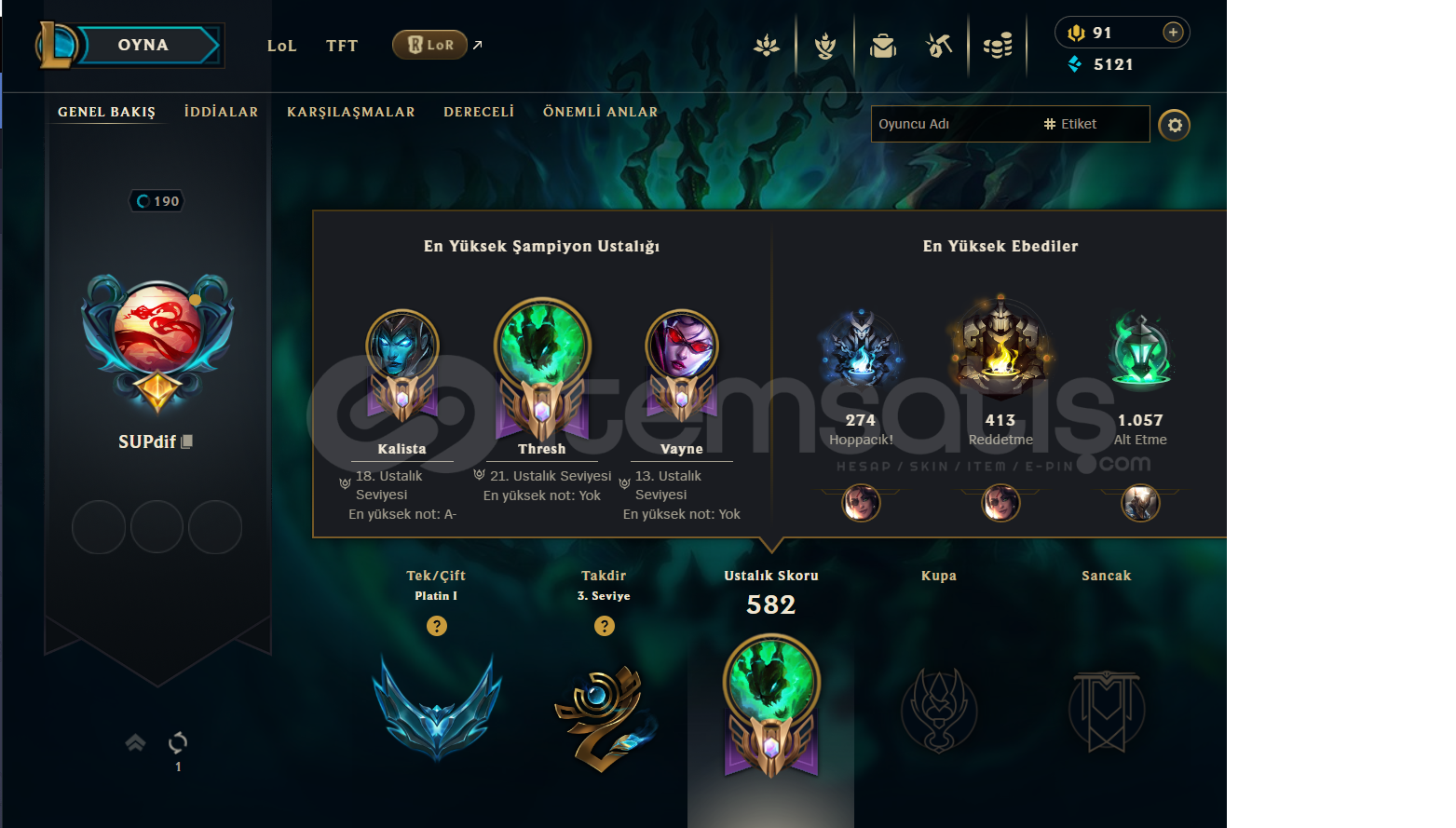The height and width of the screenshot is (828, 1456).
Task: Switch to the DERECELİ tab
Action: click(x=479, y=112)
